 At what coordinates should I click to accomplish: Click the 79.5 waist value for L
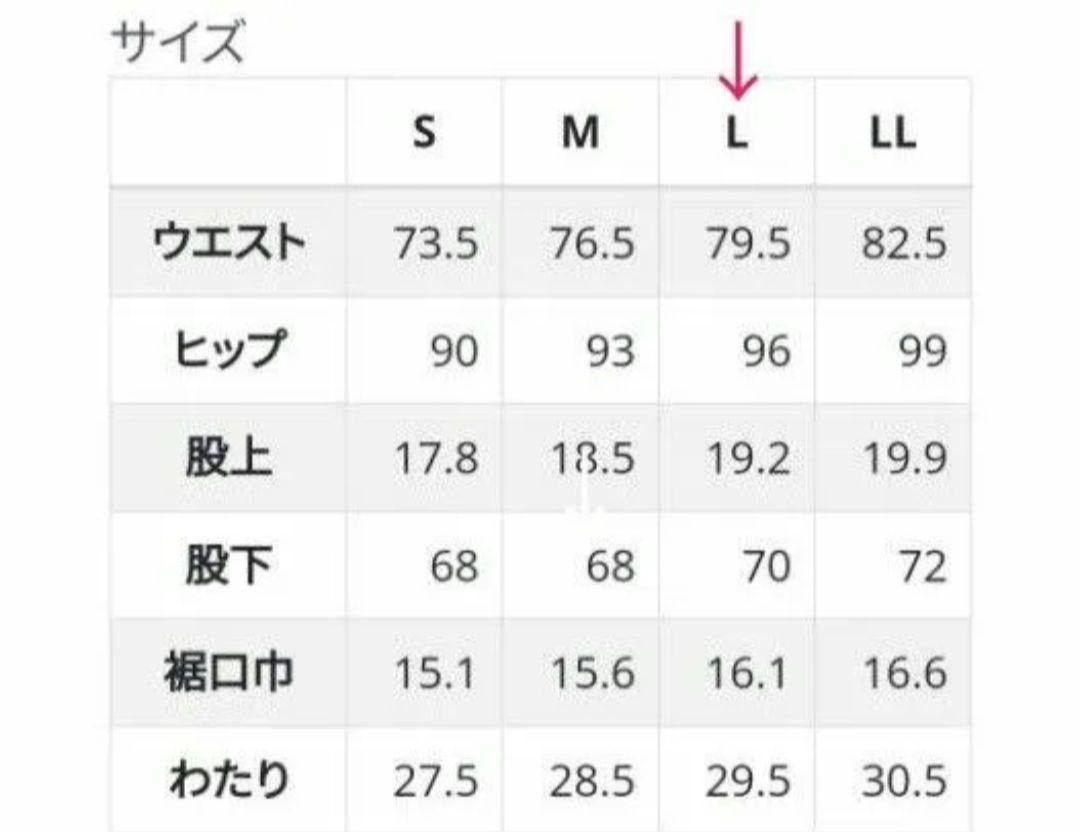(748, 243)
